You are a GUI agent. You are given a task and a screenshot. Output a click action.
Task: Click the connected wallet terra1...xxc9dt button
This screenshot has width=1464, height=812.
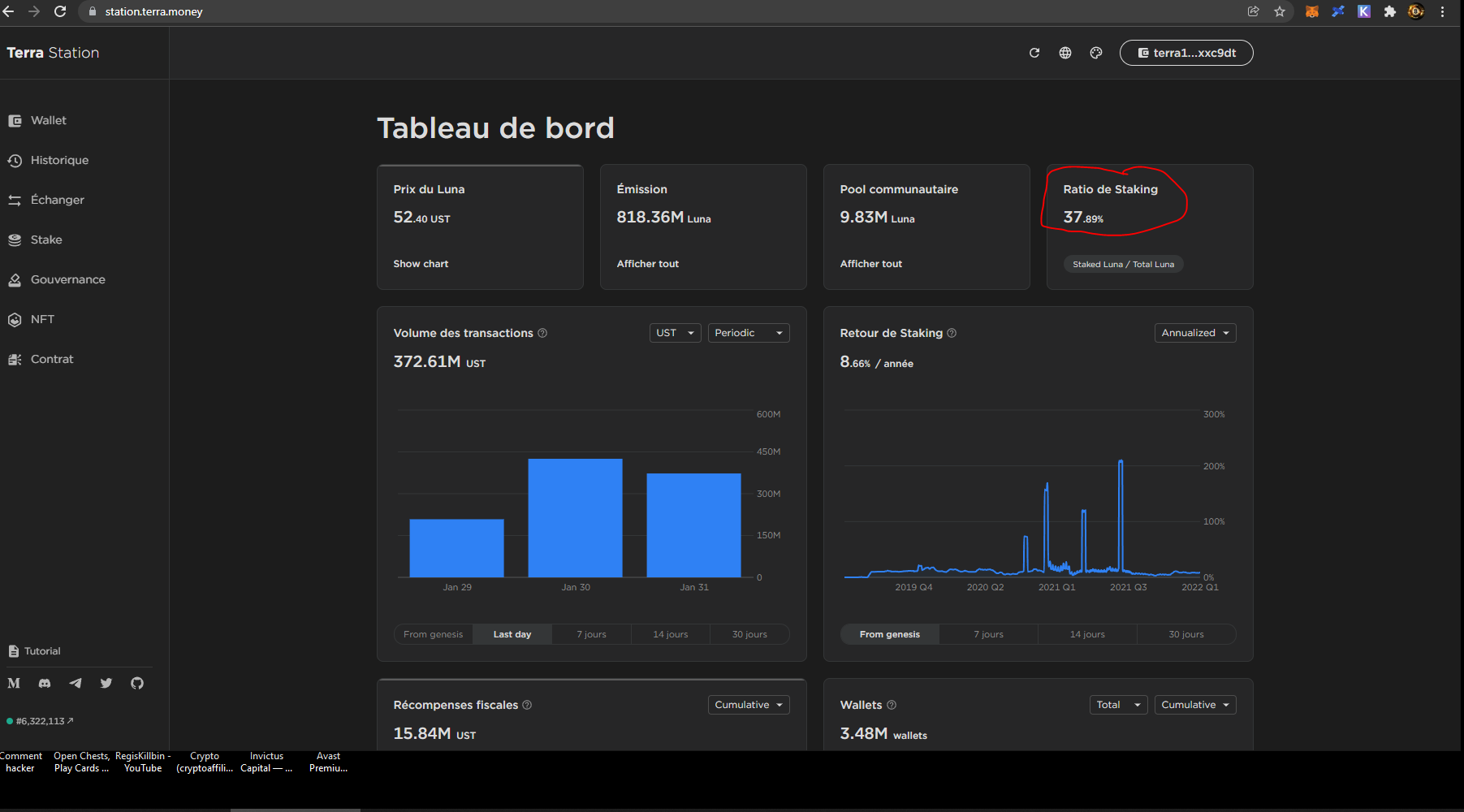(x=1186, y=53)
